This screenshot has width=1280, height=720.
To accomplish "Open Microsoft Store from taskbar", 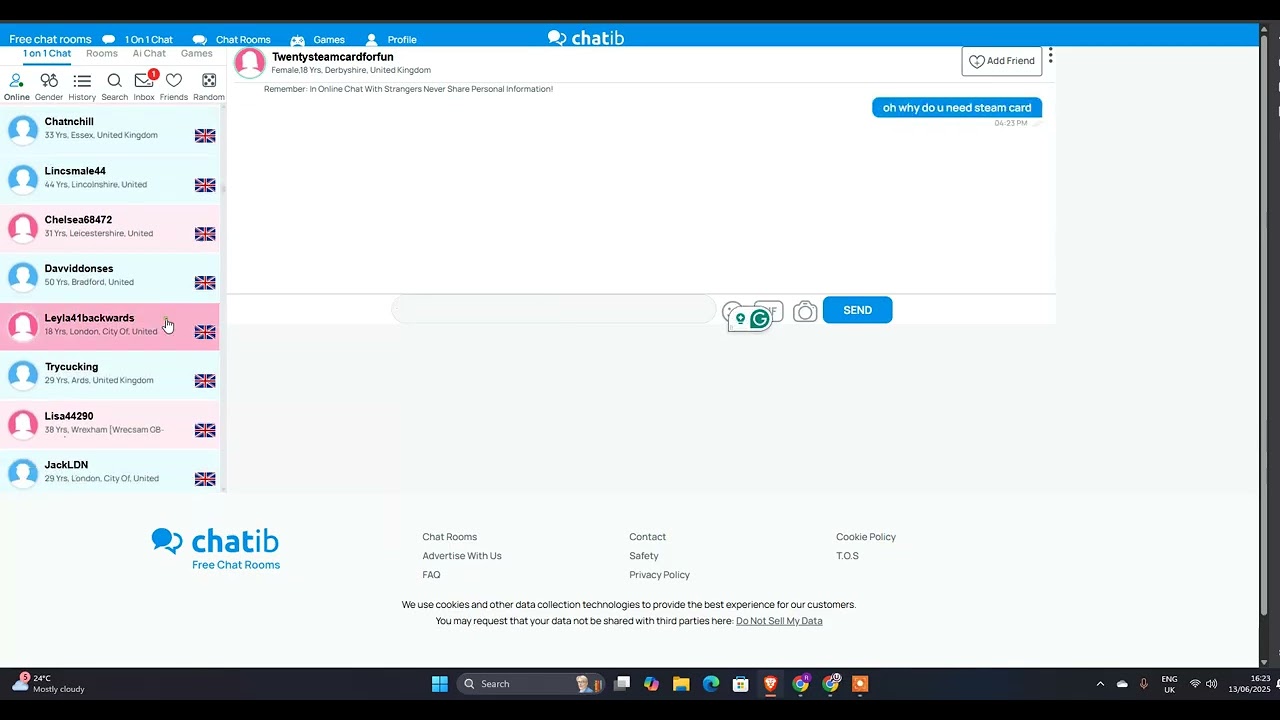I will tap(741, 684).
